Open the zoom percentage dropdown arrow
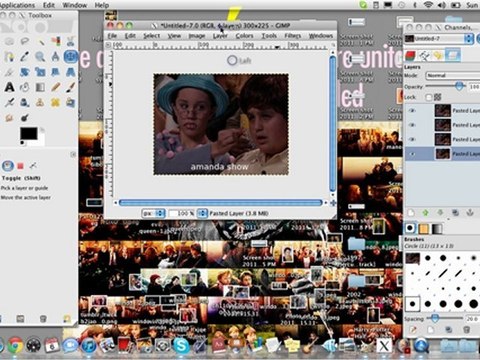The width and height of the screenshot is (480, 360). click(202, 213)
